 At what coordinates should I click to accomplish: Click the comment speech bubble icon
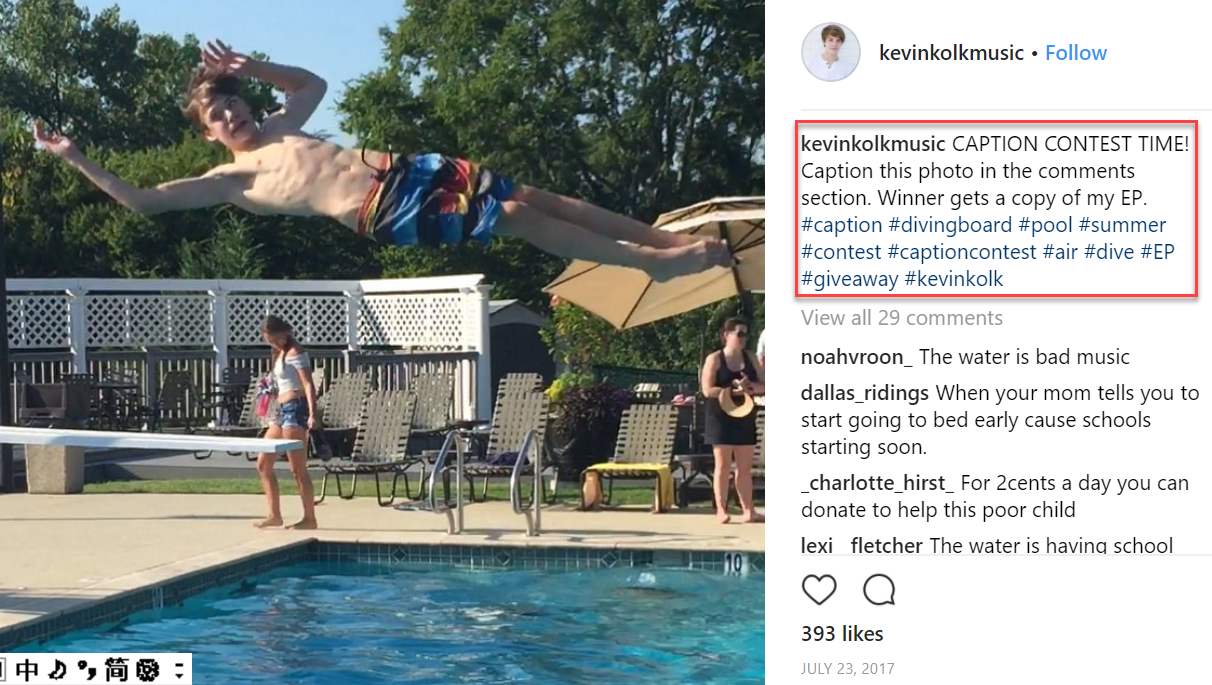click(x=879, y=590)
